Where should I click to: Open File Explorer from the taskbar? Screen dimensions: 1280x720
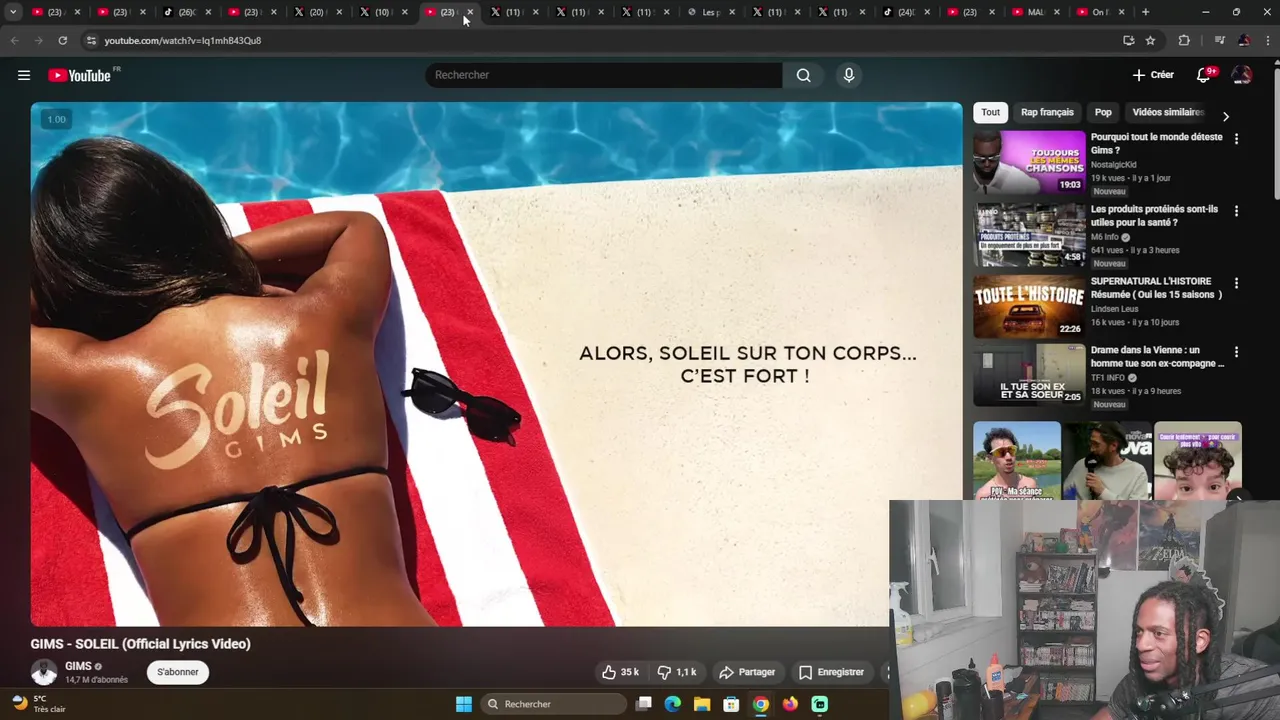pos(702,704)
